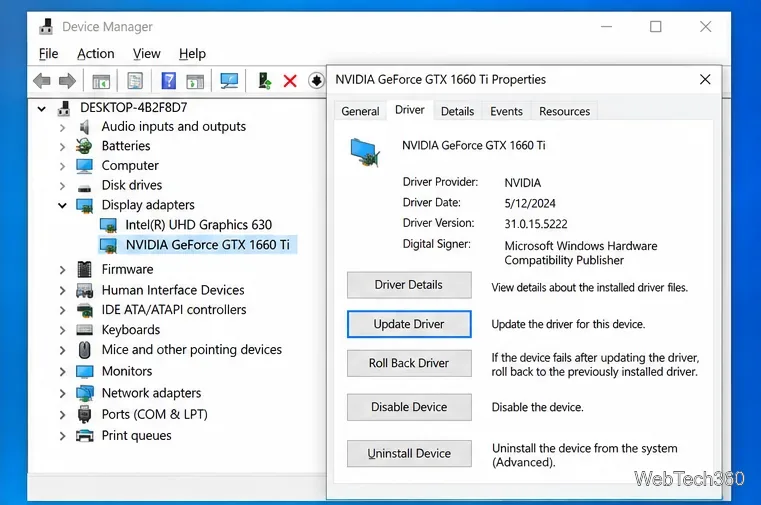
Task: Click the Roll Back Driver button
Action: click(x=409, y=363)
